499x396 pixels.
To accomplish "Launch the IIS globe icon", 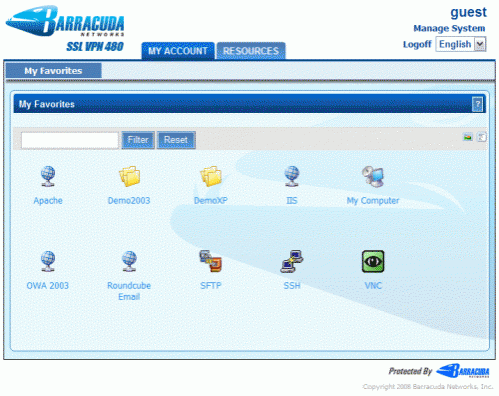I will click(292, 176).
